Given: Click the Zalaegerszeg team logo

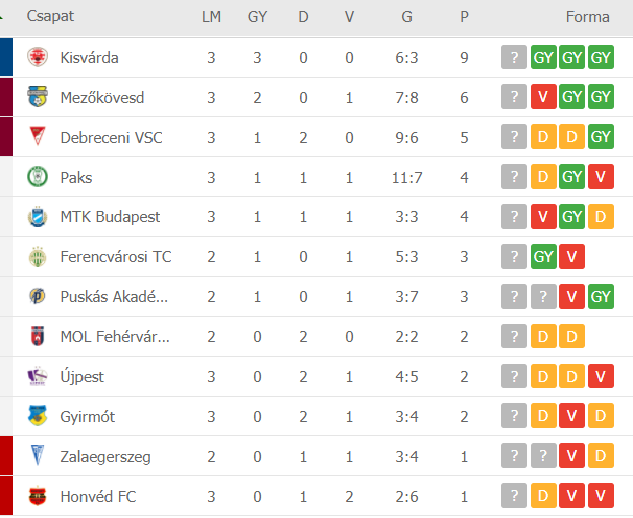Looking at the screenshot, I should pos(37,457).
